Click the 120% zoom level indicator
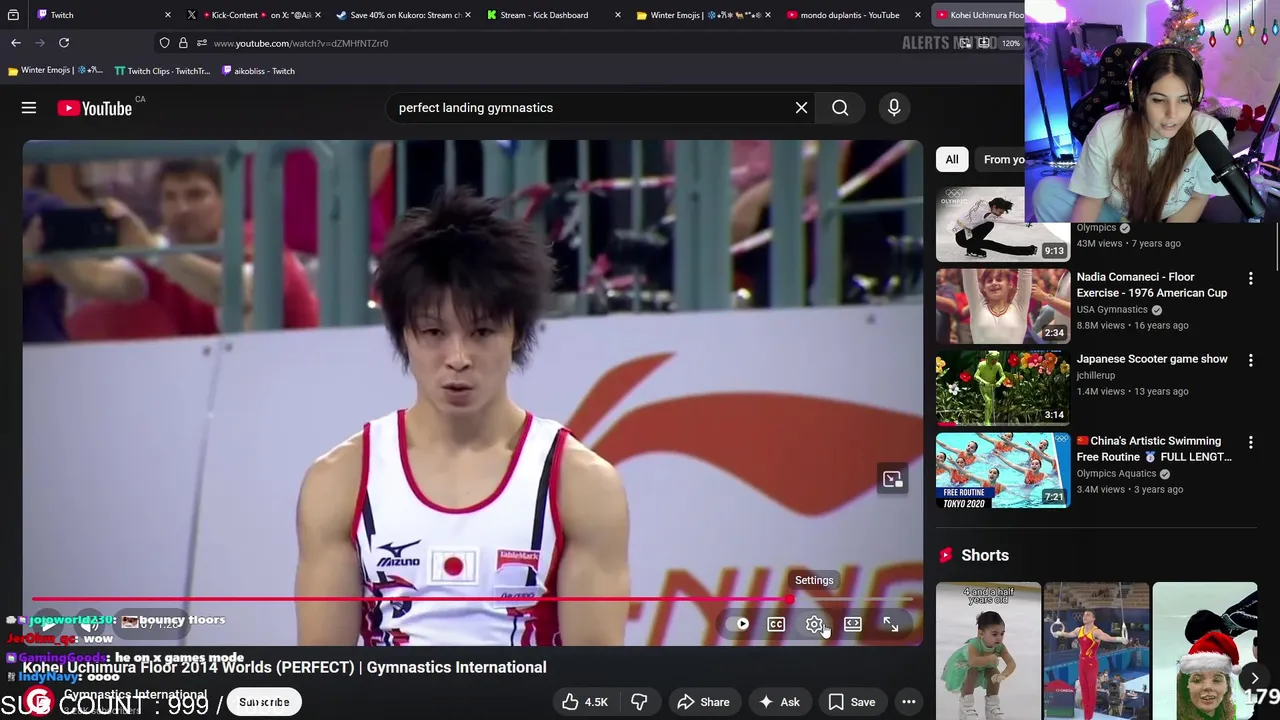Image resolution: width=1280 pixels, height=720 pixels. 1011,43
